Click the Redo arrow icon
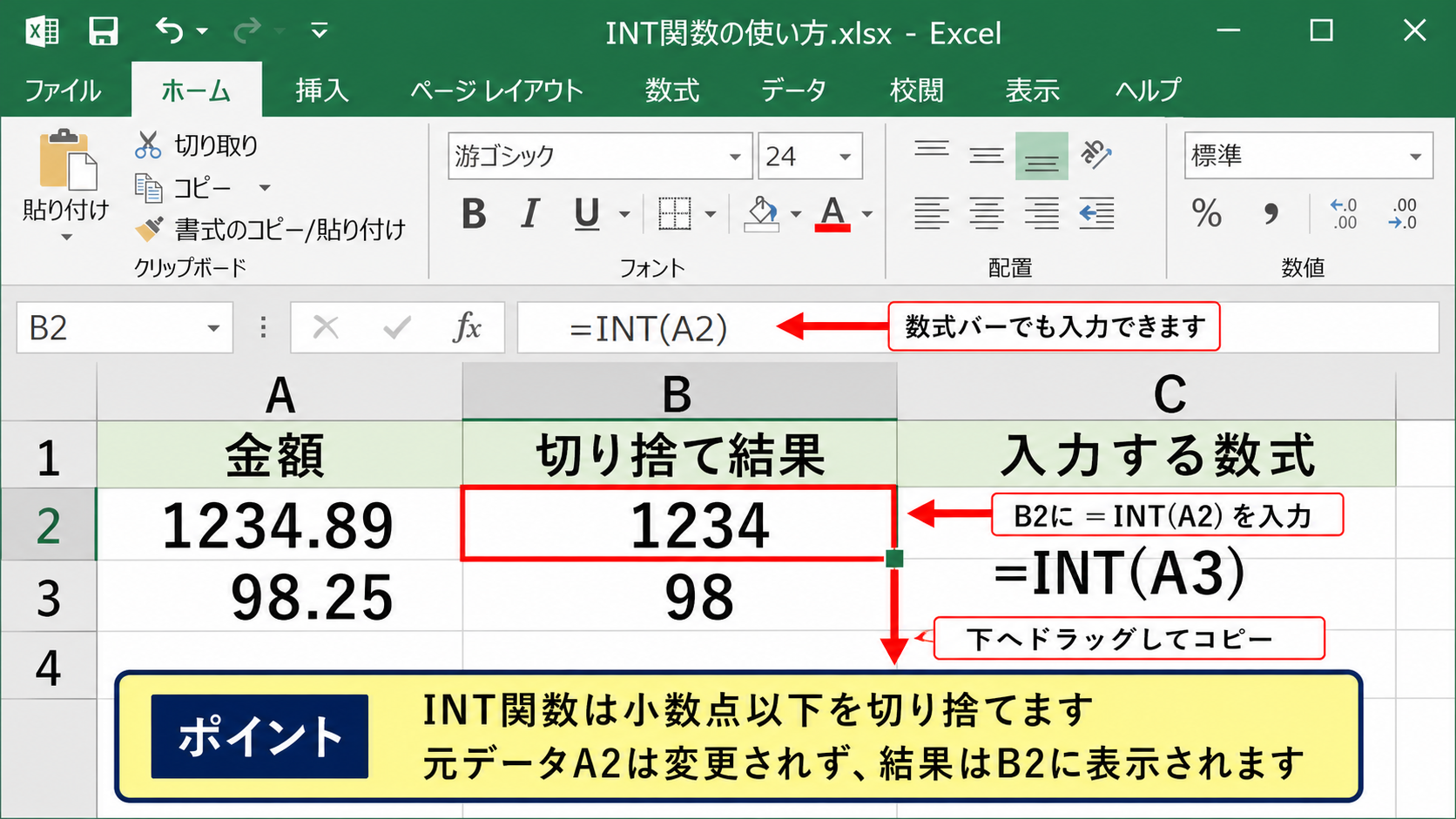The image size is (1456, 819). [x=247, y=31]
